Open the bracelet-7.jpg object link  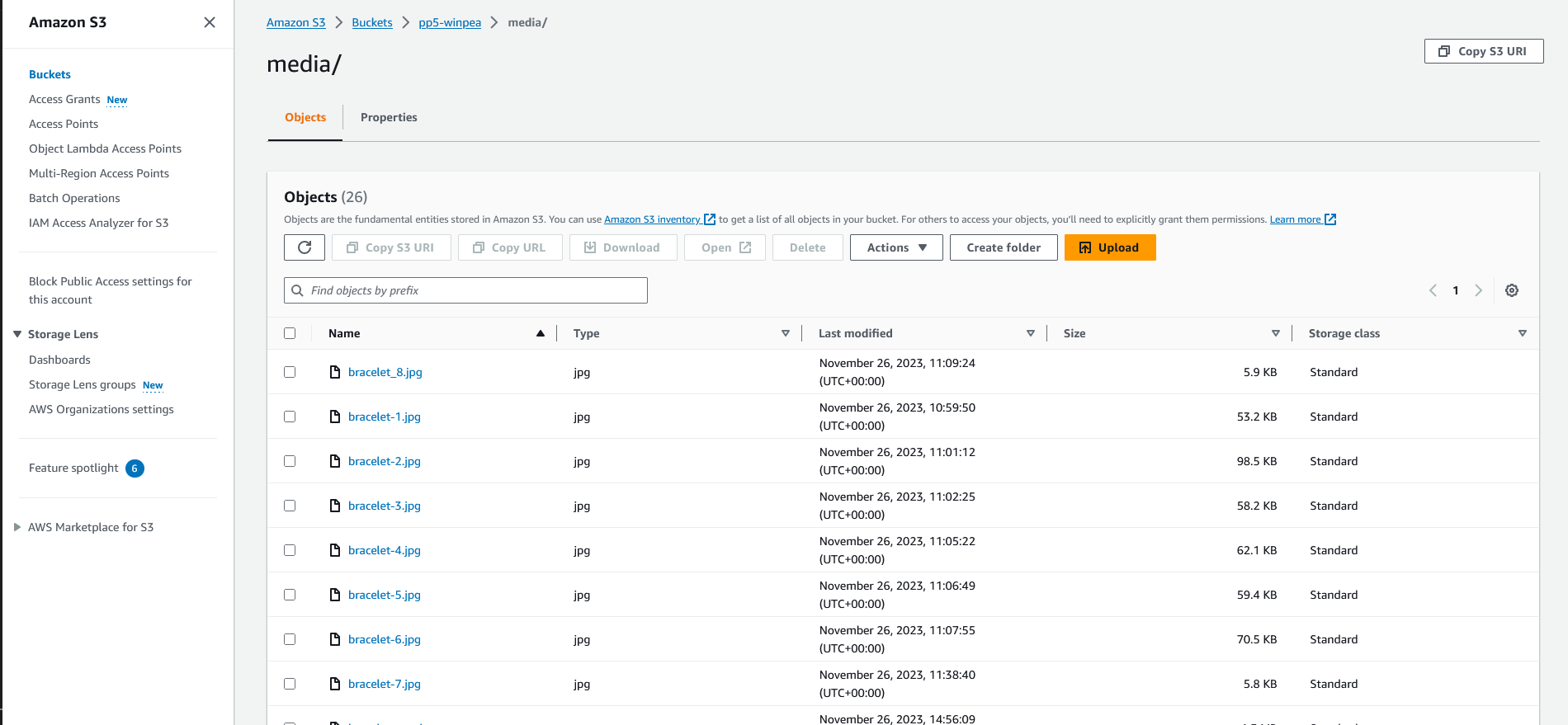tap(385, 684)
